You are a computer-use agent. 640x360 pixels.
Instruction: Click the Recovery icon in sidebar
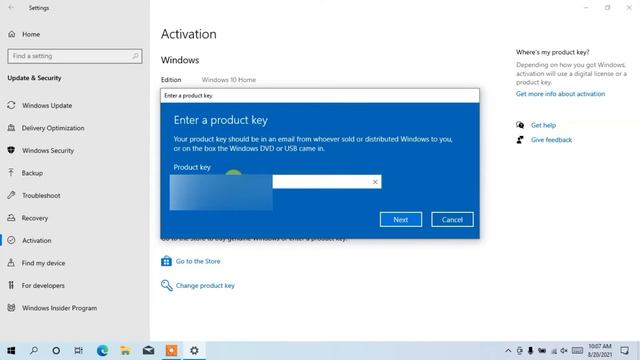point(11,218)
